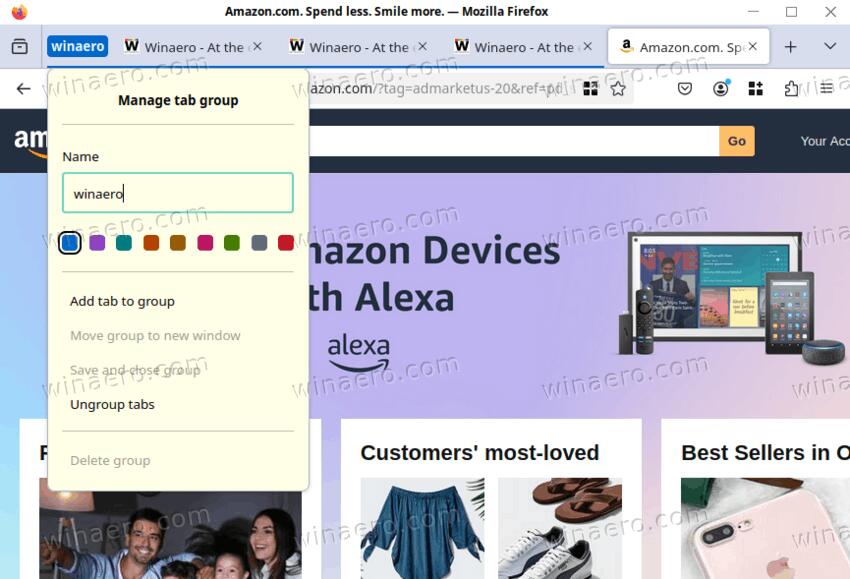The width and height of the screenshot is (850, 579).
Task: Open the sandals and sneakers thumbnail
Action: [560, 528]
